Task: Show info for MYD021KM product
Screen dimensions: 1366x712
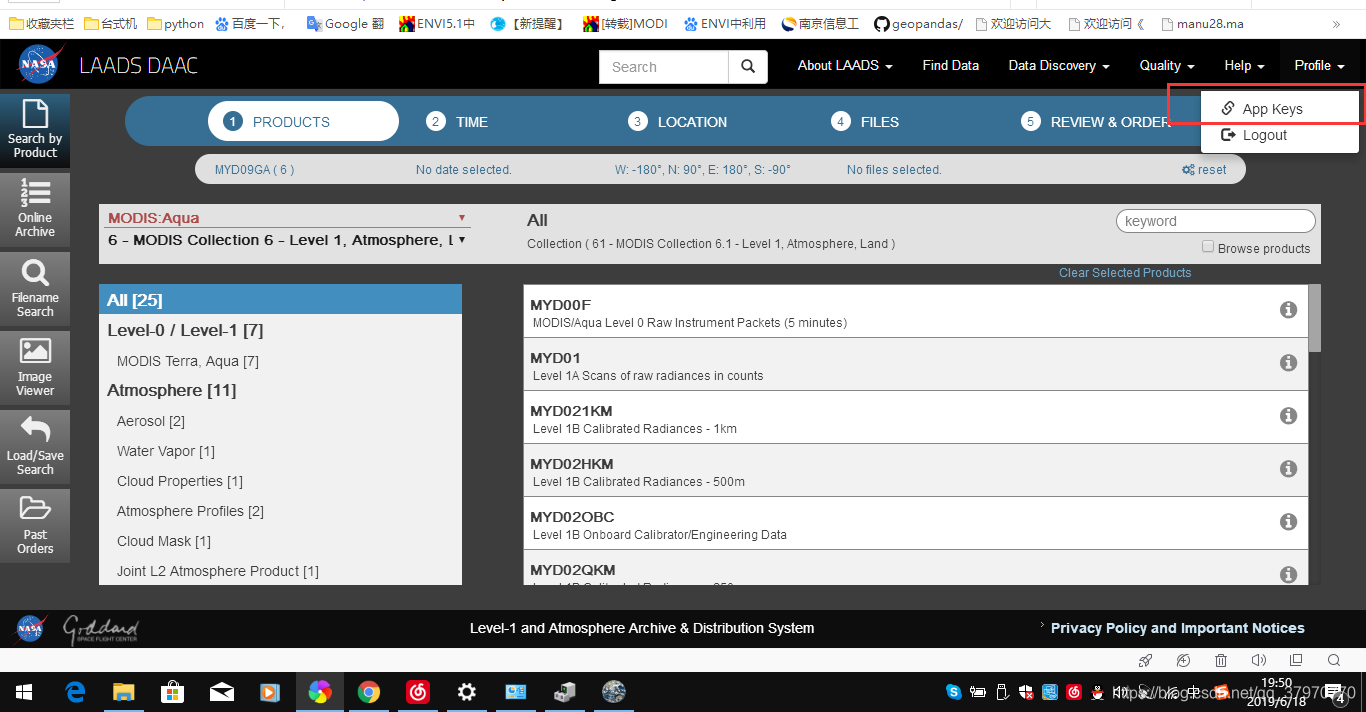Action: [1288, 416]
